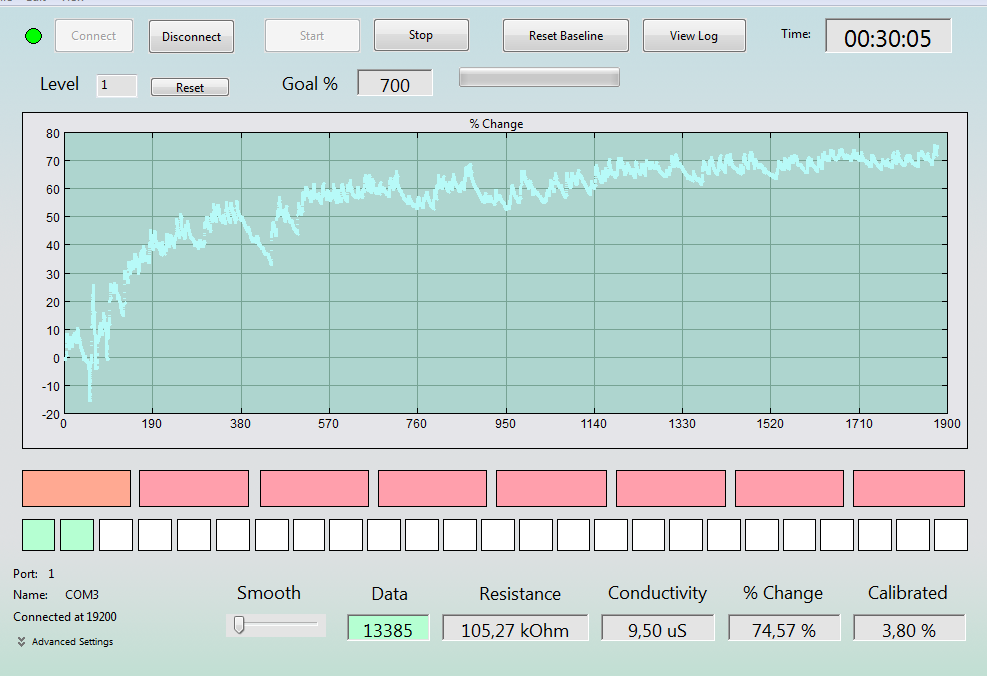Click the green connection status indicator
Viewport: 987px width, 676px height.
(x=33, y=37)
